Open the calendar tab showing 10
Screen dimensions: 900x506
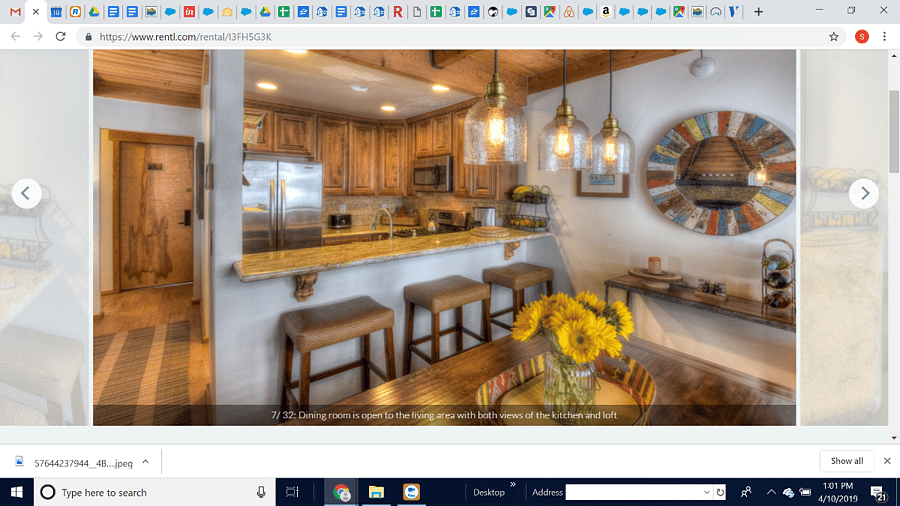coord(56,11)
